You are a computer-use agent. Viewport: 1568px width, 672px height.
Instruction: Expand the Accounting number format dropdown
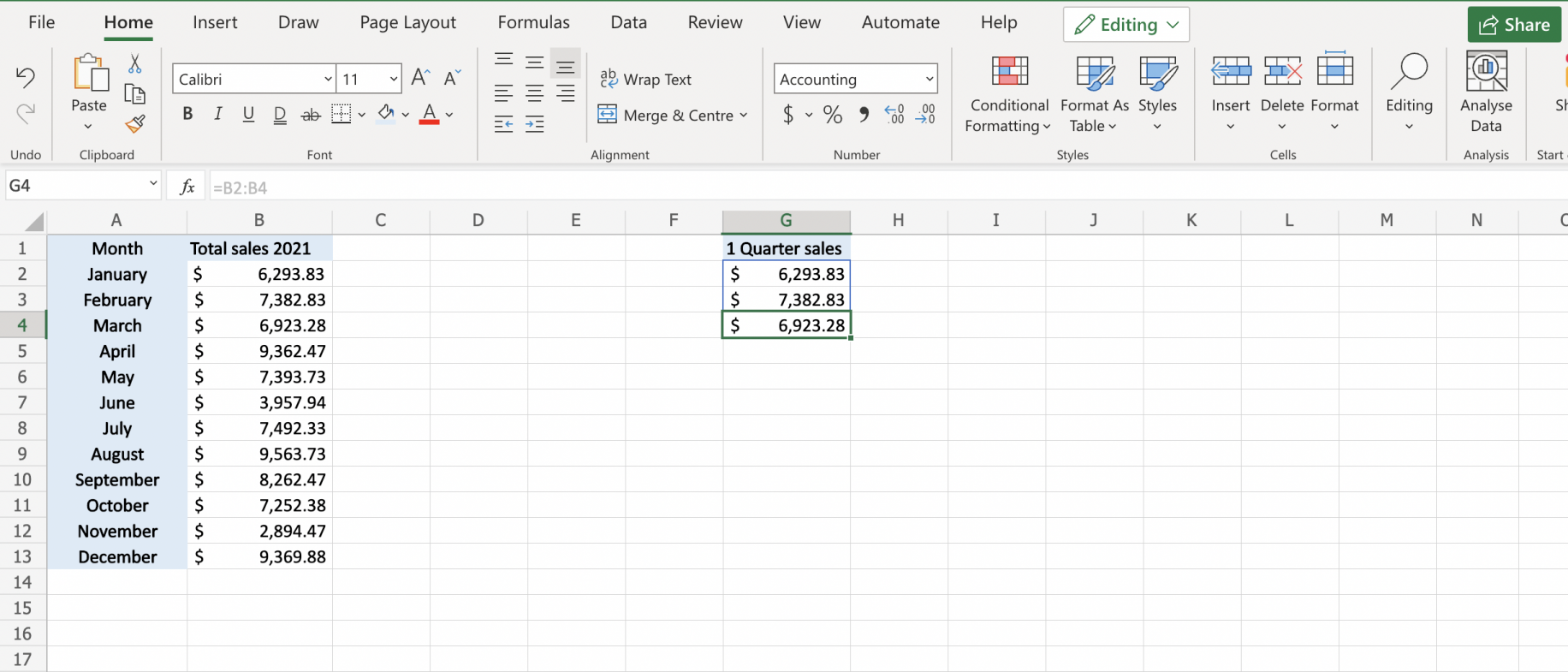(x=929, y=80)
